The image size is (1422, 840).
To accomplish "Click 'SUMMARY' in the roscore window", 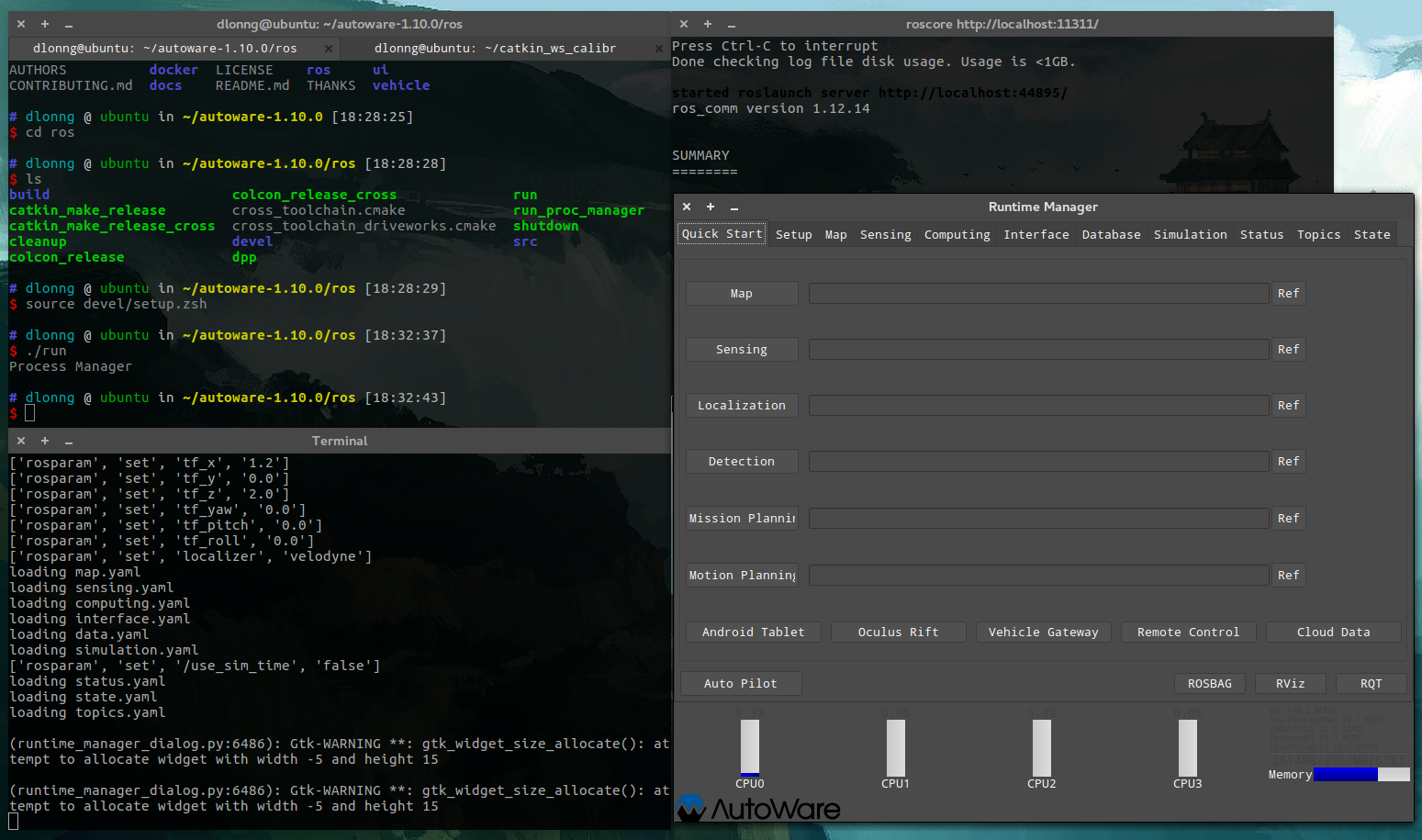I will 700,155.
